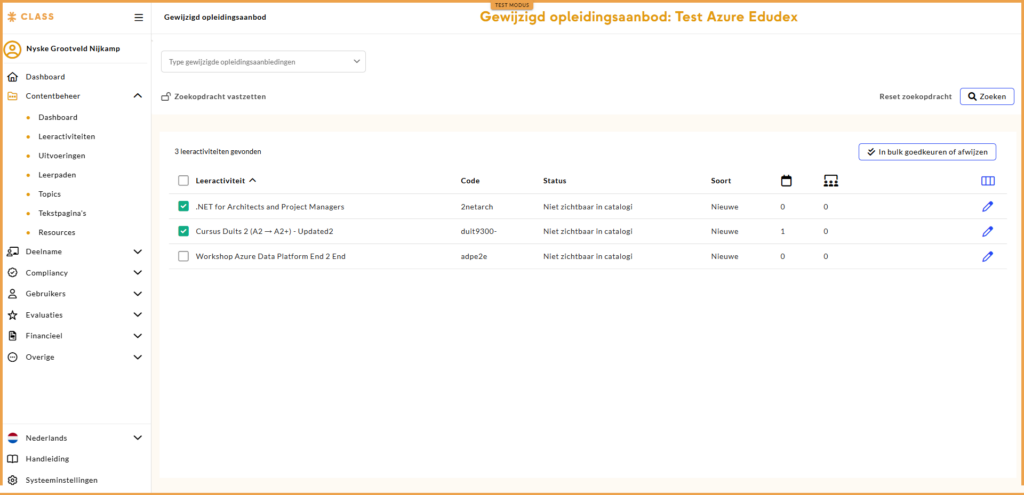Open the column settings icon in table header
The image size is (1024, 495).
click(x=987, y=181)
